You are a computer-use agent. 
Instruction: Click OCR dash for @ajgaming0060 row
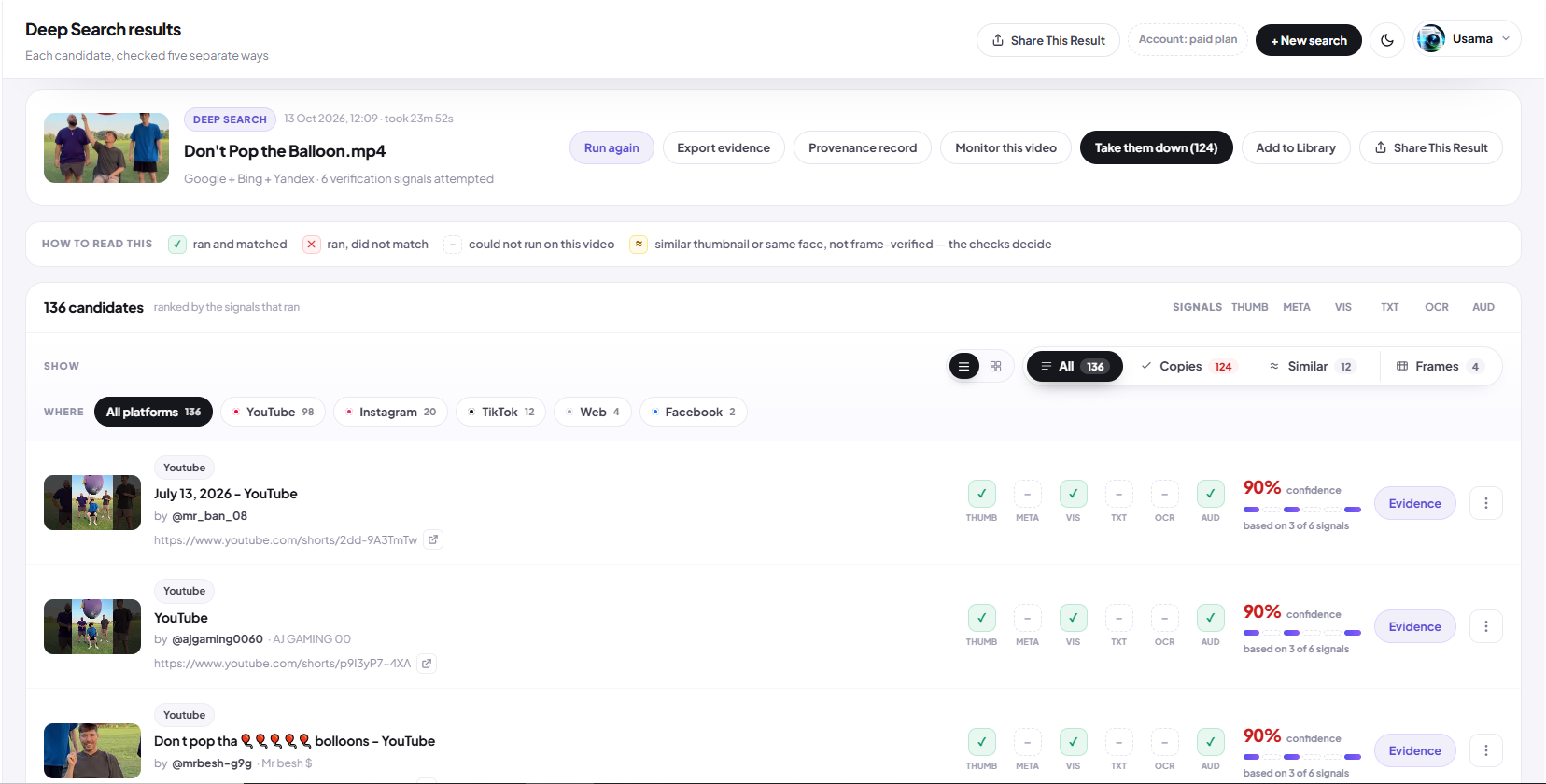pyautogui.click(x=1164, y=618)
